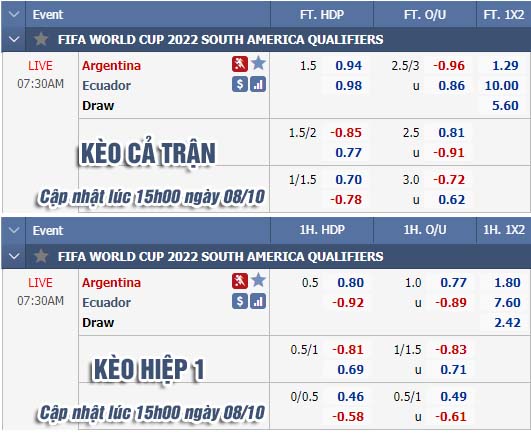Select FT. HDP column header
531x433 pixels.
[x=322, y=15]
